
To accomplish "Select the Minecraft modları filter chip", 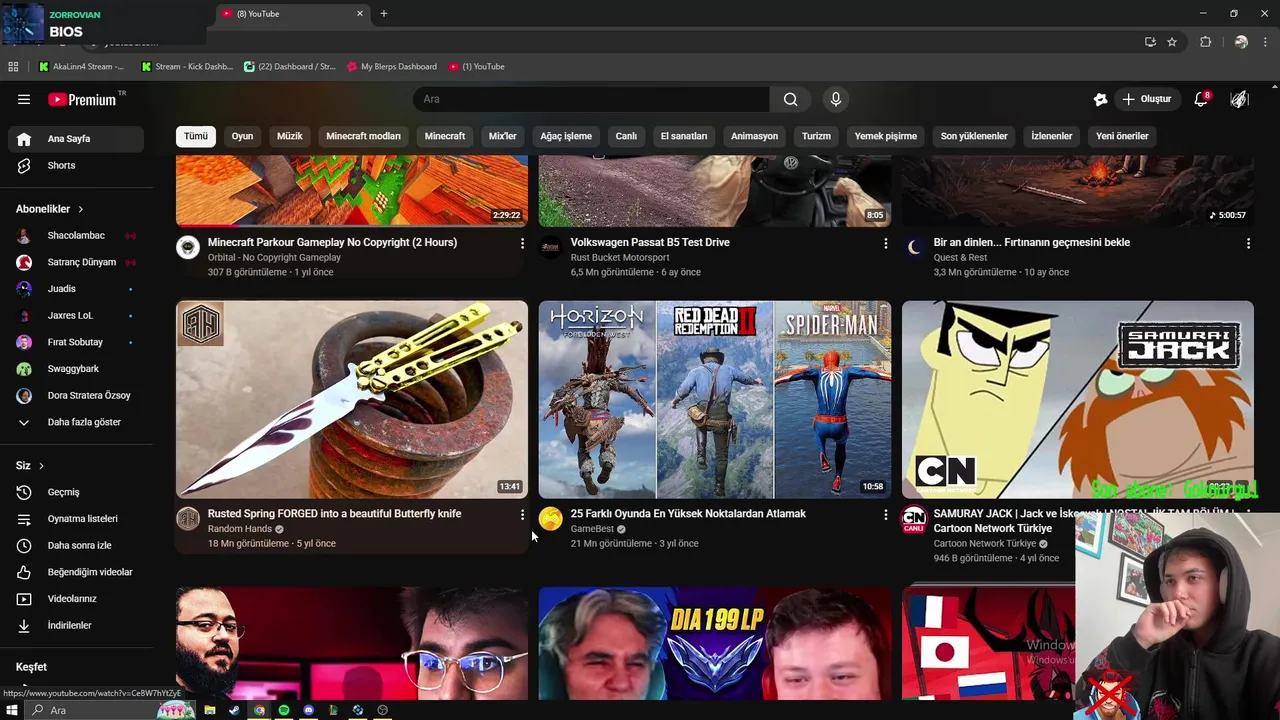I will coord(363,136).
